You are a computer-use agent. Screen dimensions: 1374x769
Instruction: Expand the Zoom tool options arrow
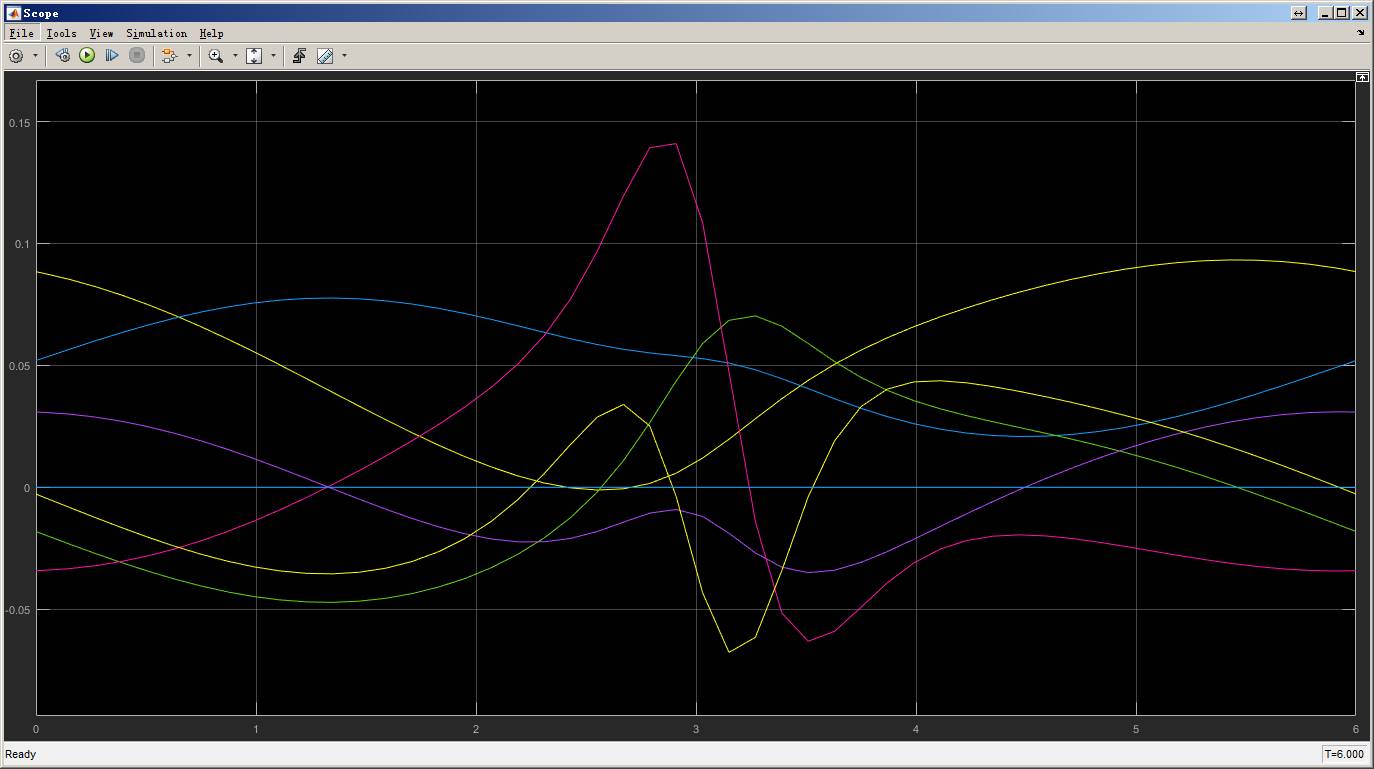click(235, 56)
